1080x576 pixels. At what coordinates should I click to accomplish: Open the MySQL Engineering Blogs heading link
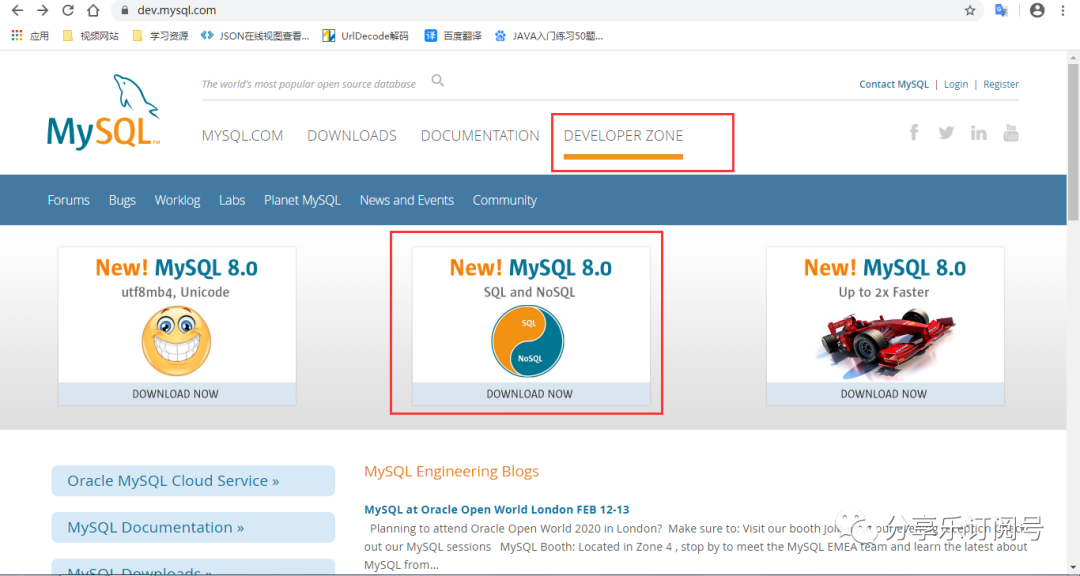tap(451, 471)
